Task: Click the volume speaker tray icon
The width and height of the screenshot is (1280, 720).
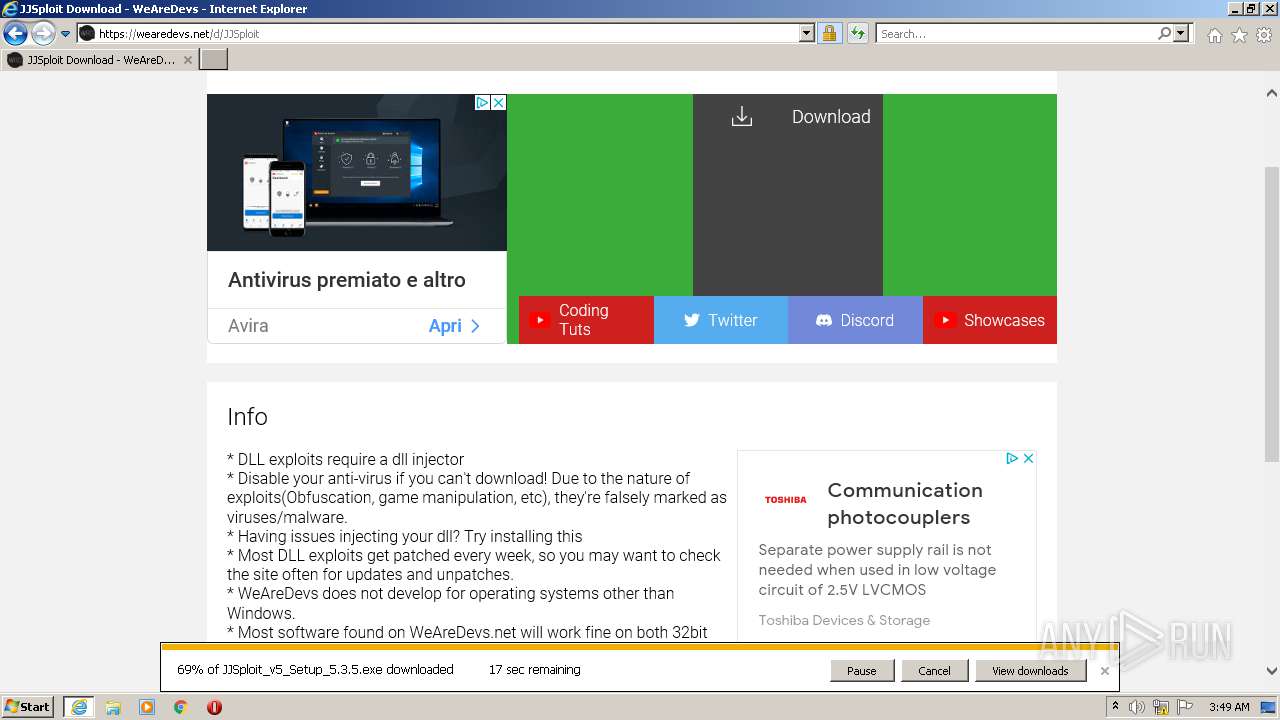Action: pos(1137,707)
